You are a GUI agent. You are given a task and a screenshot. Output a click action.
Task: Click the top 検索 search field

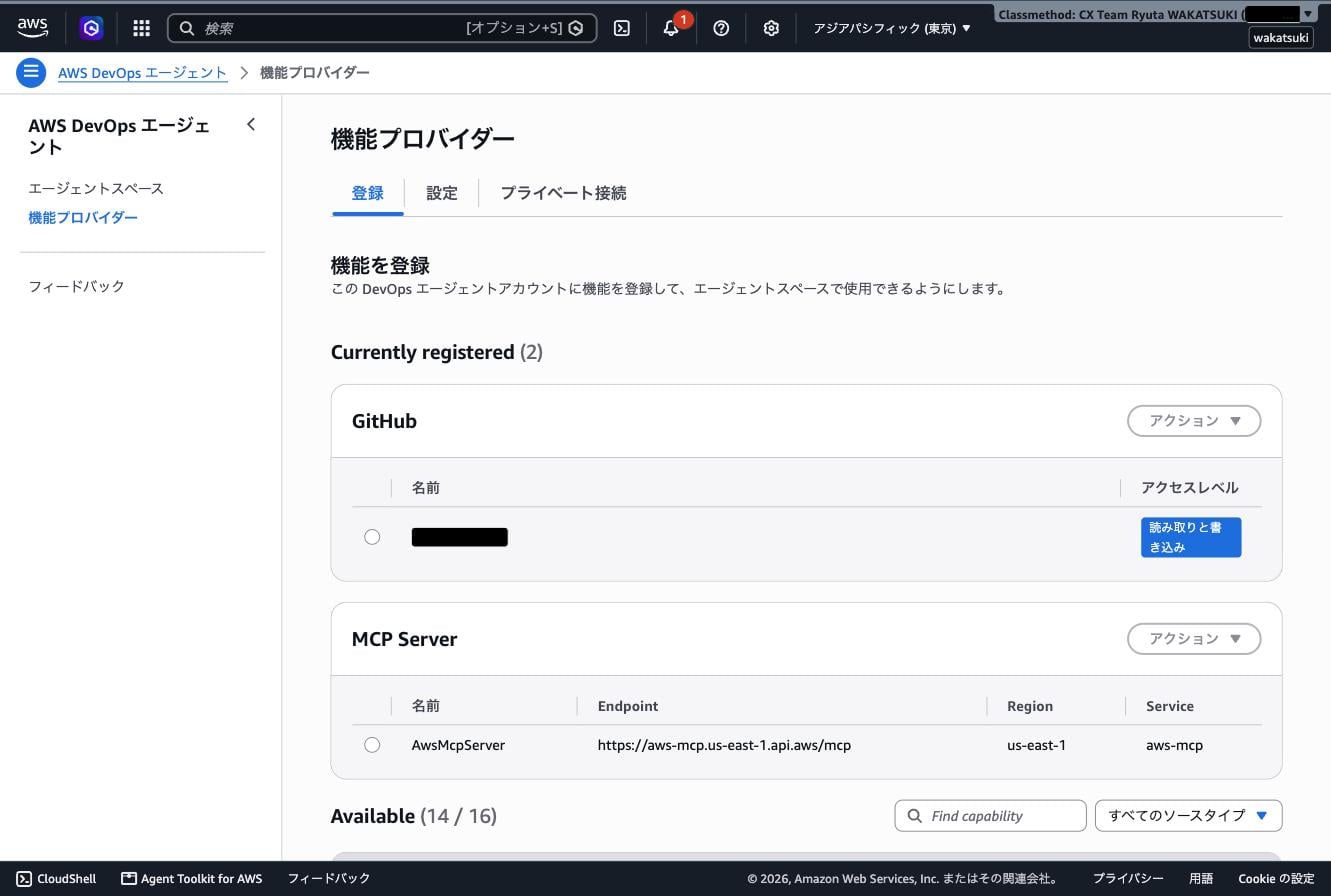382,28
